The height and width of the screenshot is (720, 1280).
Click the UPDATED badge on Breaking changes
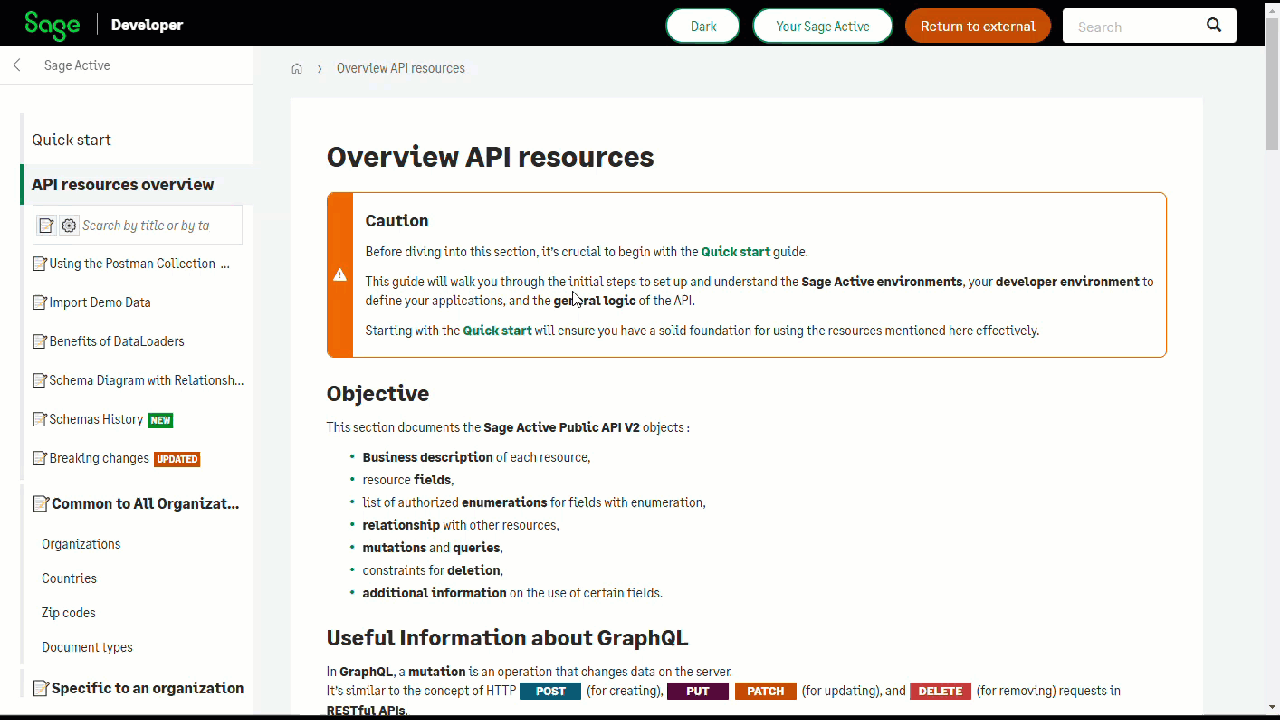coord(177,460)
